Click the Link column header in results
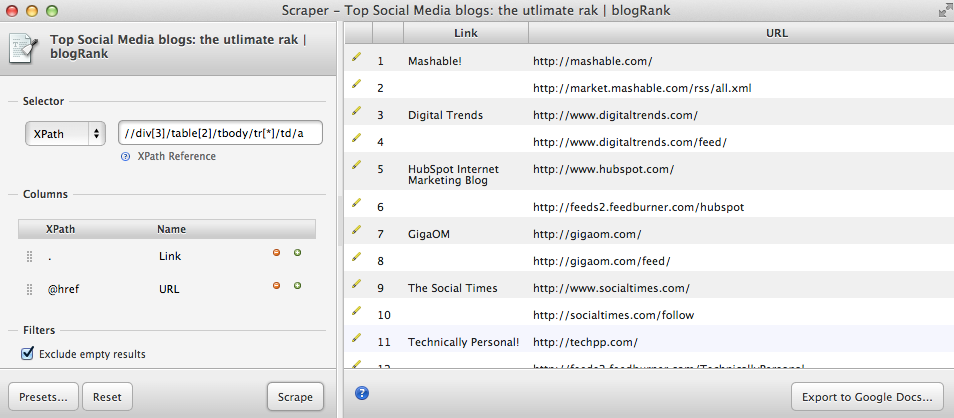 [x=466, y=33]
